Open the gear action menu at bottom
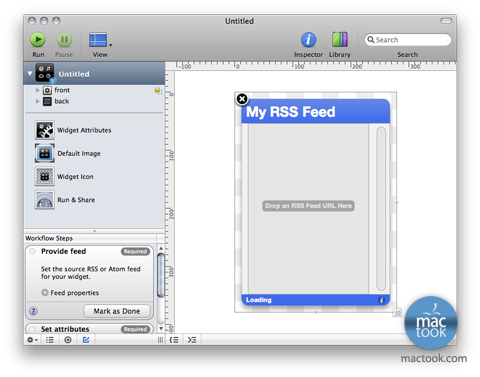Viewport: 480px width, 377px height. pos(32,340)
